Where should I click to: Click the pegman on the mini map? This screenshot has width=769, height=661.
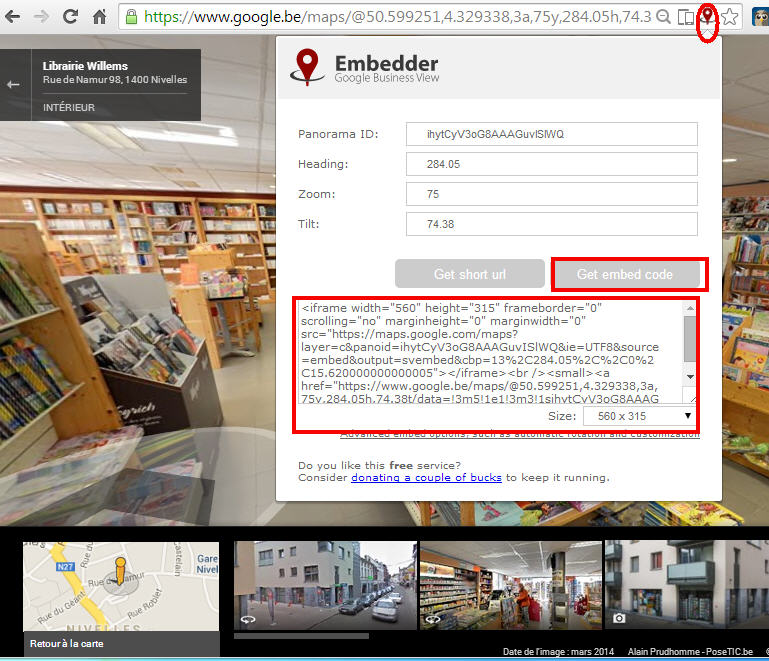pos(120,571)
